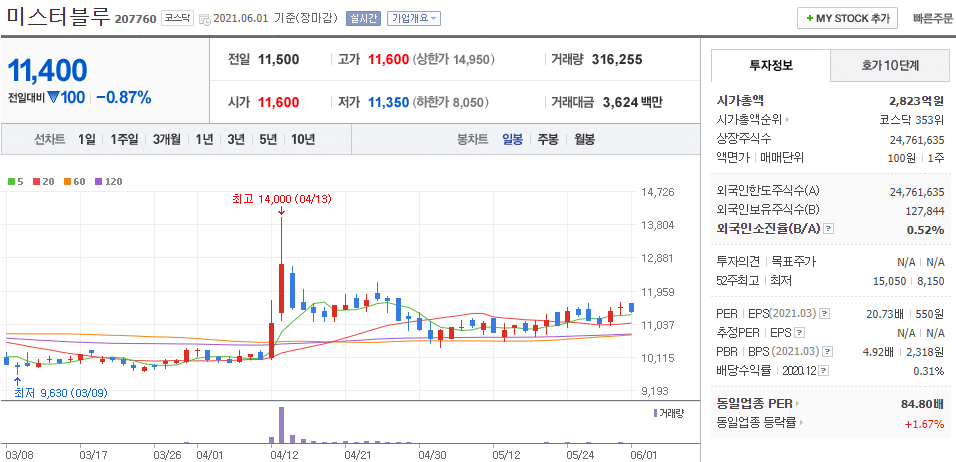The width and height of the screenshot is (956, 462).
Task: Click the stock code 207760
Action: (136, 20)
